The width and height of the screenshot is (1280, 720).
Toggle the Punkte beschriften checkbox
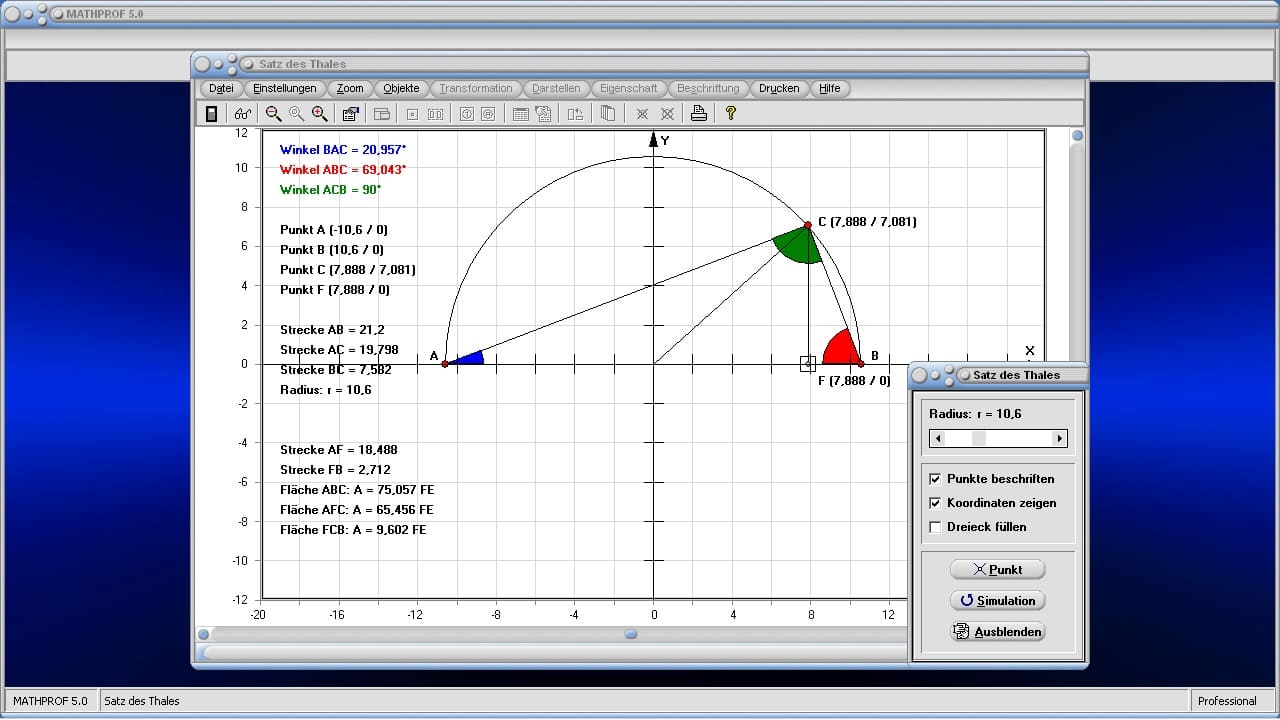coord(935,479)
